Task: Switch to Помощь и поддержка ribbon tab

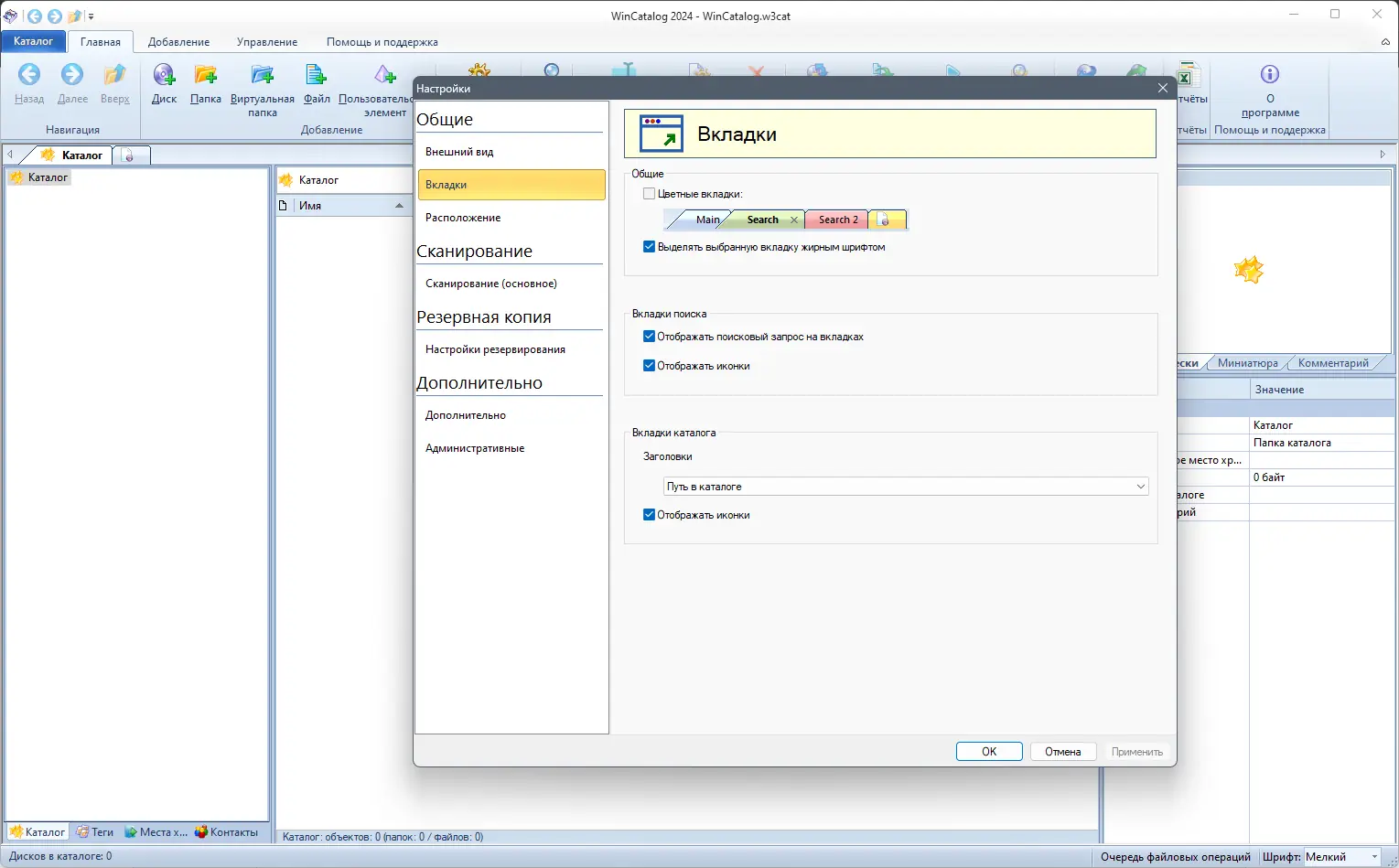Action: (382, 42)
